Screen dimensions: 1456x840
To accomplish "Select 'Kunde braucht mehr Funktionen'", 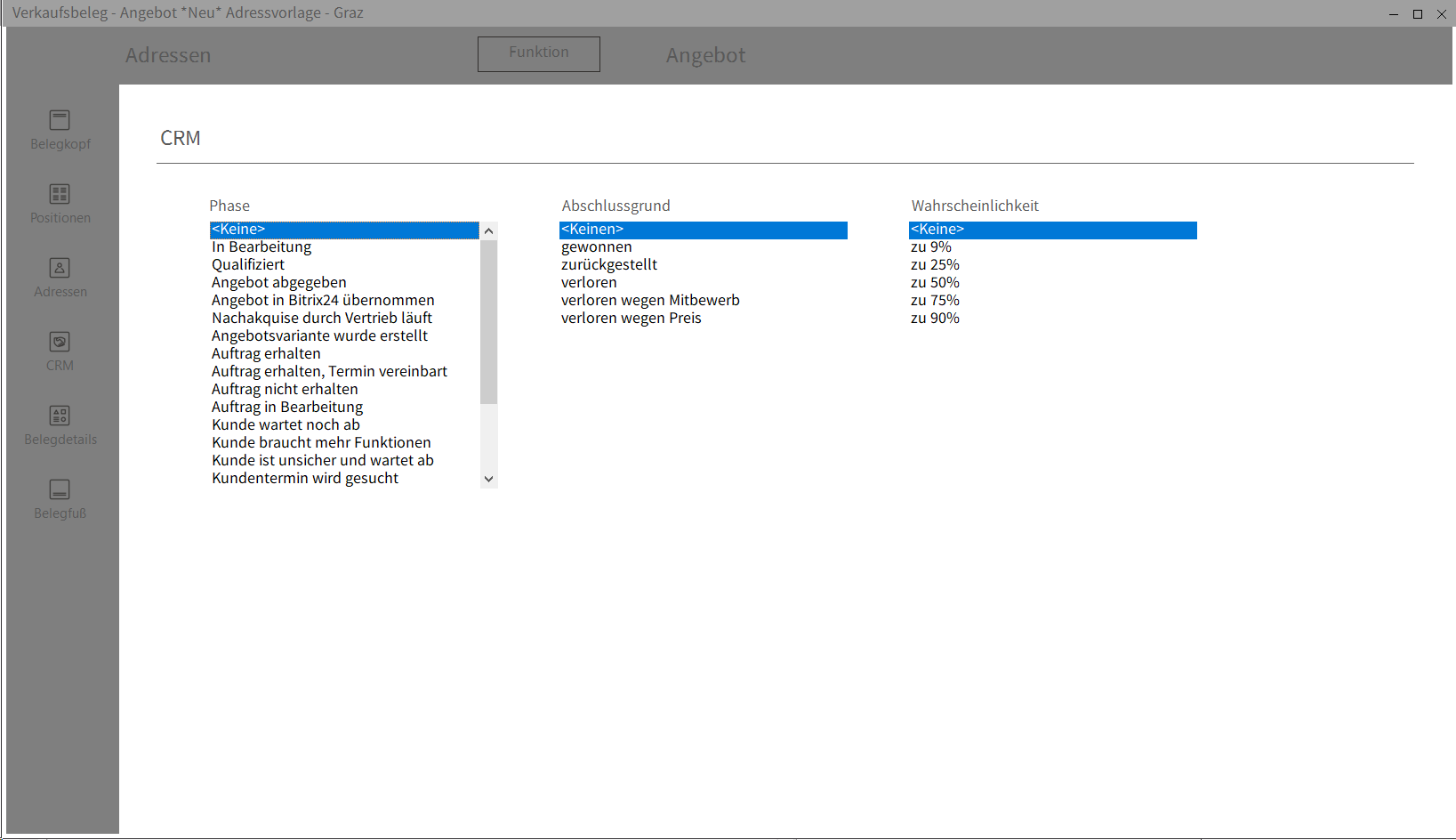I will tap(344, 443).
